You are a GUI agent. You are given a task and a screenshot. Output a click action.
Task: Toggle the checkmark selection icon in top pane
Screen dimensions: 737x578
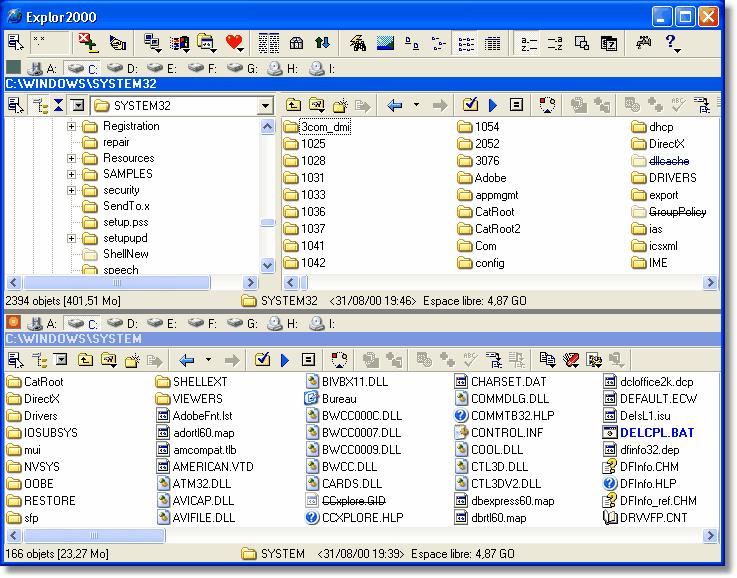point(470,105)
